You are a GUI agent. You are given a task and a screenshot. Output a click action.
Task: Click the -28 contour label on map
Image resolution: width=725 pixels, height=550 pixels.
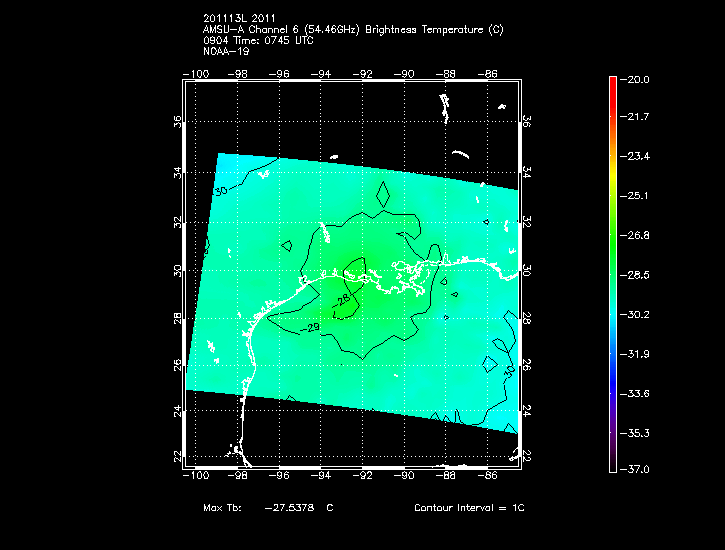click(344, 301)
